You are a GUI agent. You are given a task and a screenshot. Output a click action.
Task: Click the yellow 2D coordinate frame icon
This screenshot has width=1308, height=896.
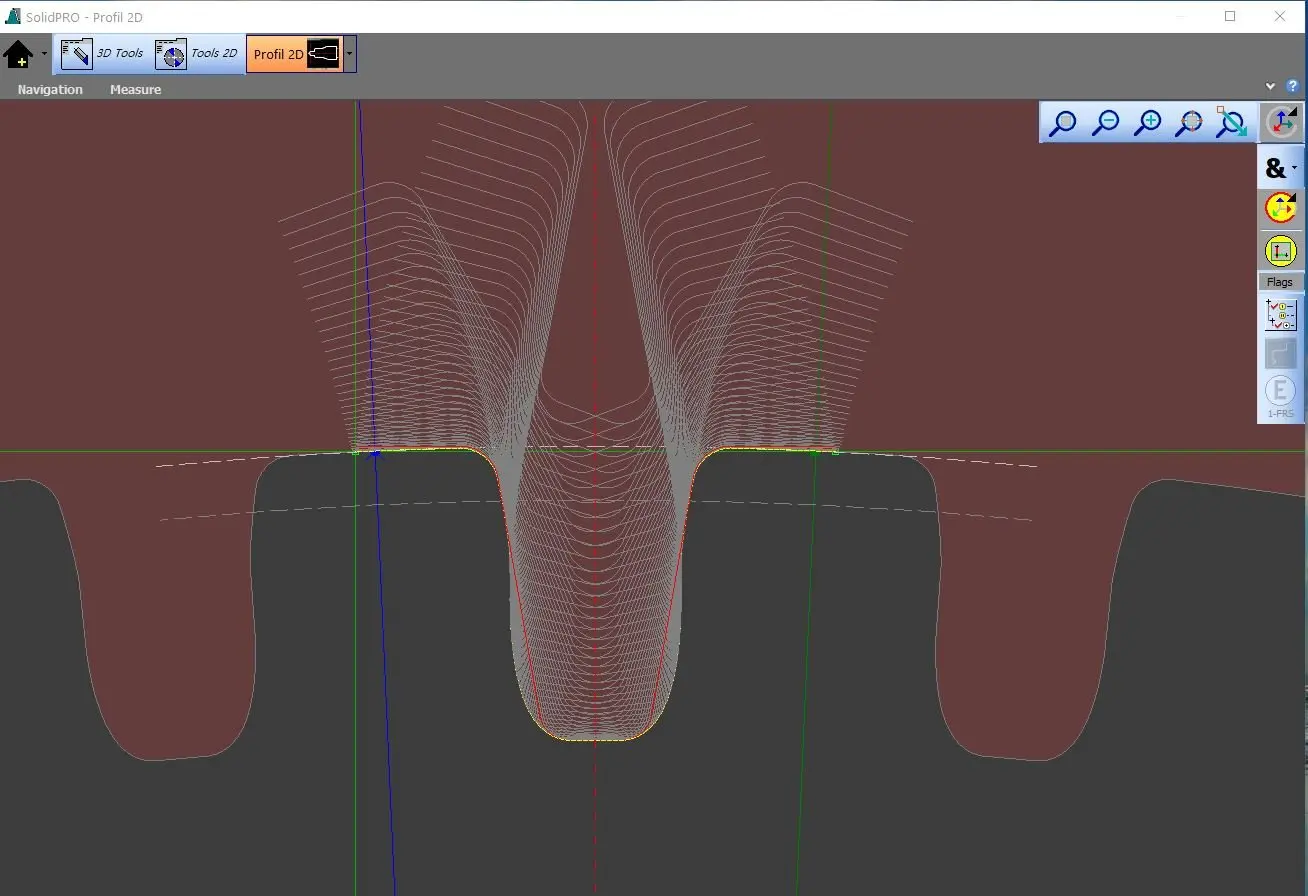(x=1280, y=251)
